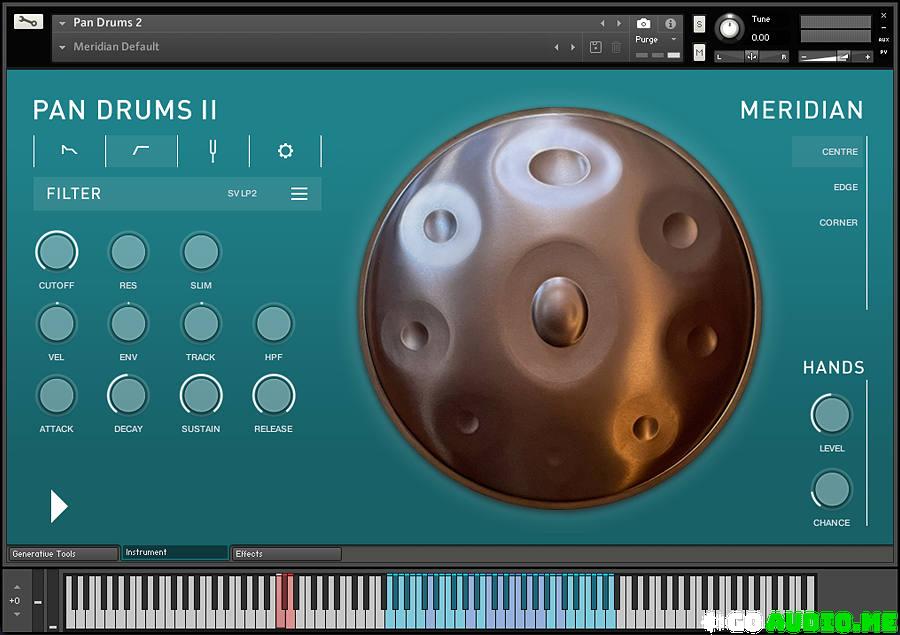Click the Tune knob
900x635 pixels.
click(x=730, y=28)
